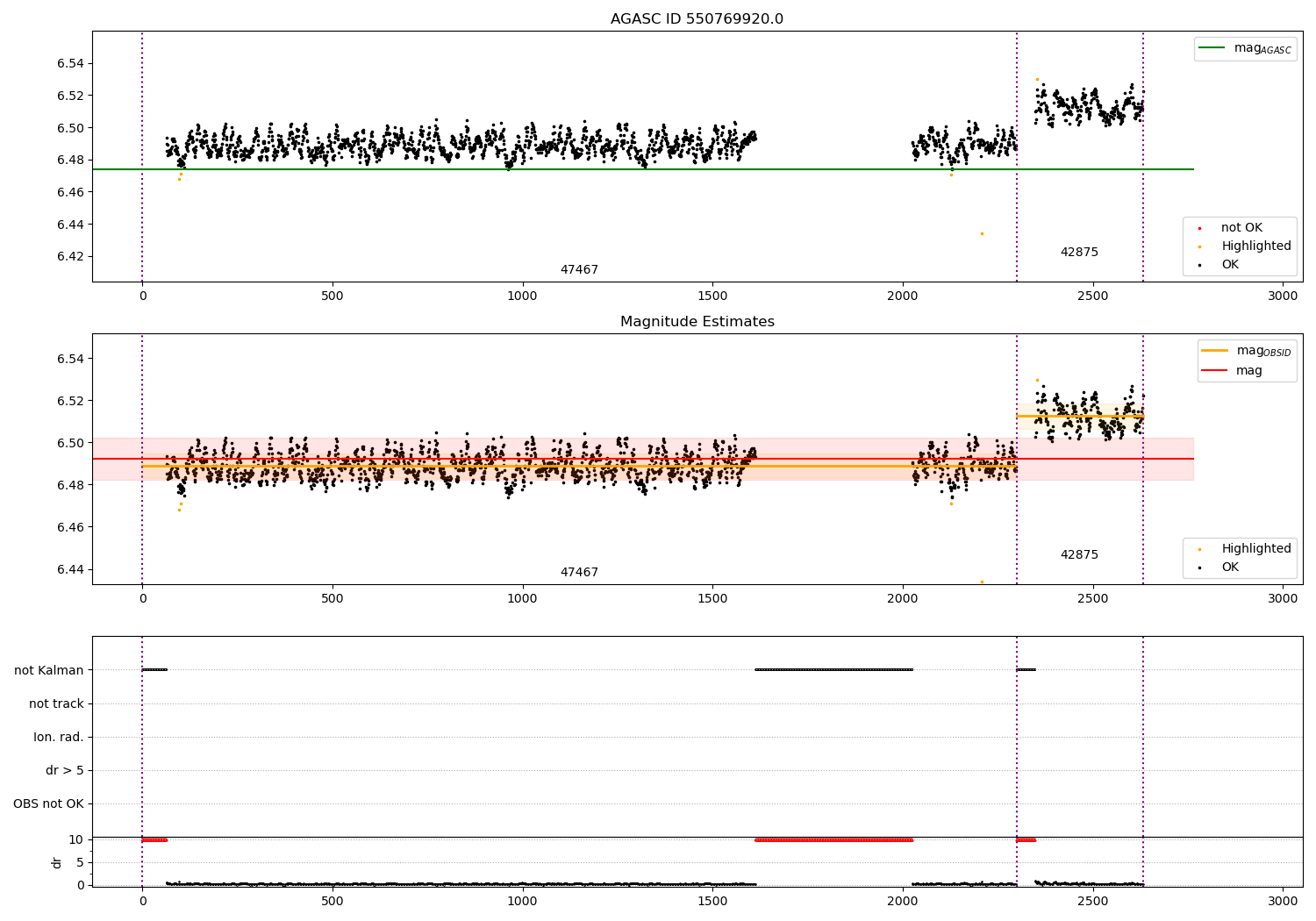This screenshot has height=921, width=1316.
Task: Click the orange outlier point near 6.434 in top plot
Action: [x=982, y=233]
